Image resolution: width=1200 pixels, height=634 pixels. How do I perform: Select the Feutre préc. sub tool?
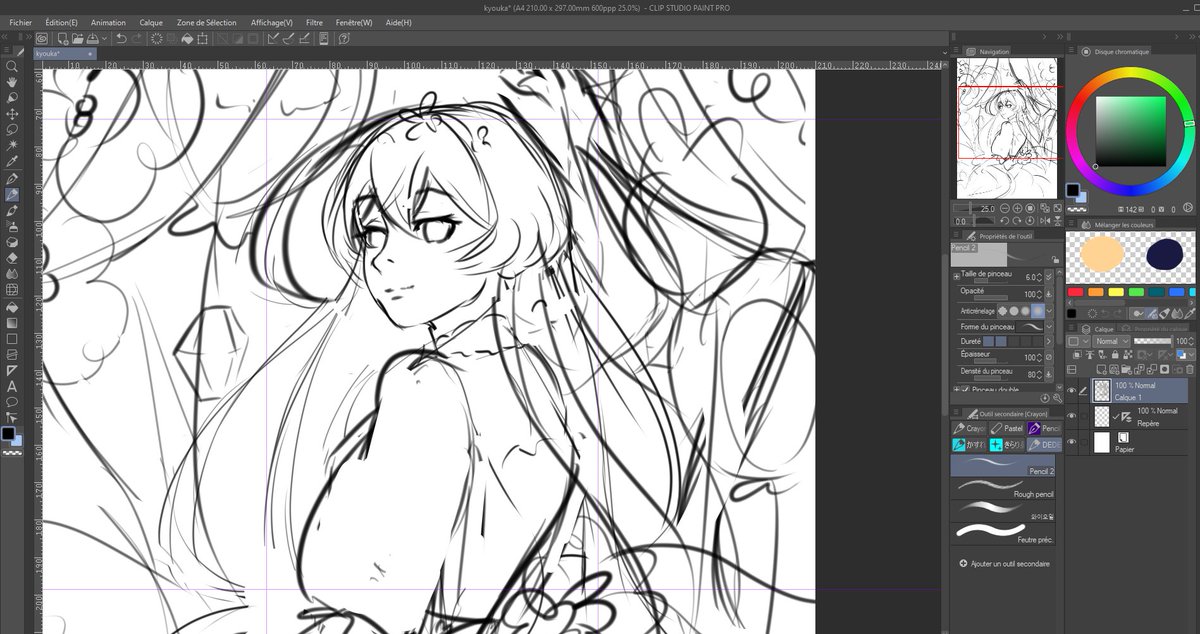click(x=1003, y=532)
